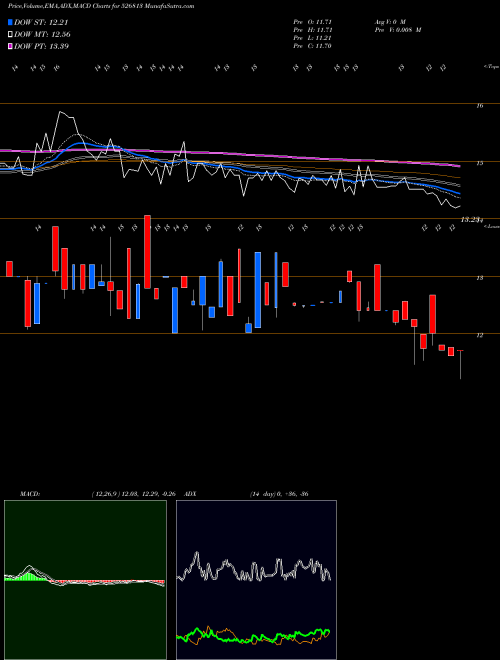Click the blue DOW ST legend swatch
500x660 pixels.
click(10, 22)
